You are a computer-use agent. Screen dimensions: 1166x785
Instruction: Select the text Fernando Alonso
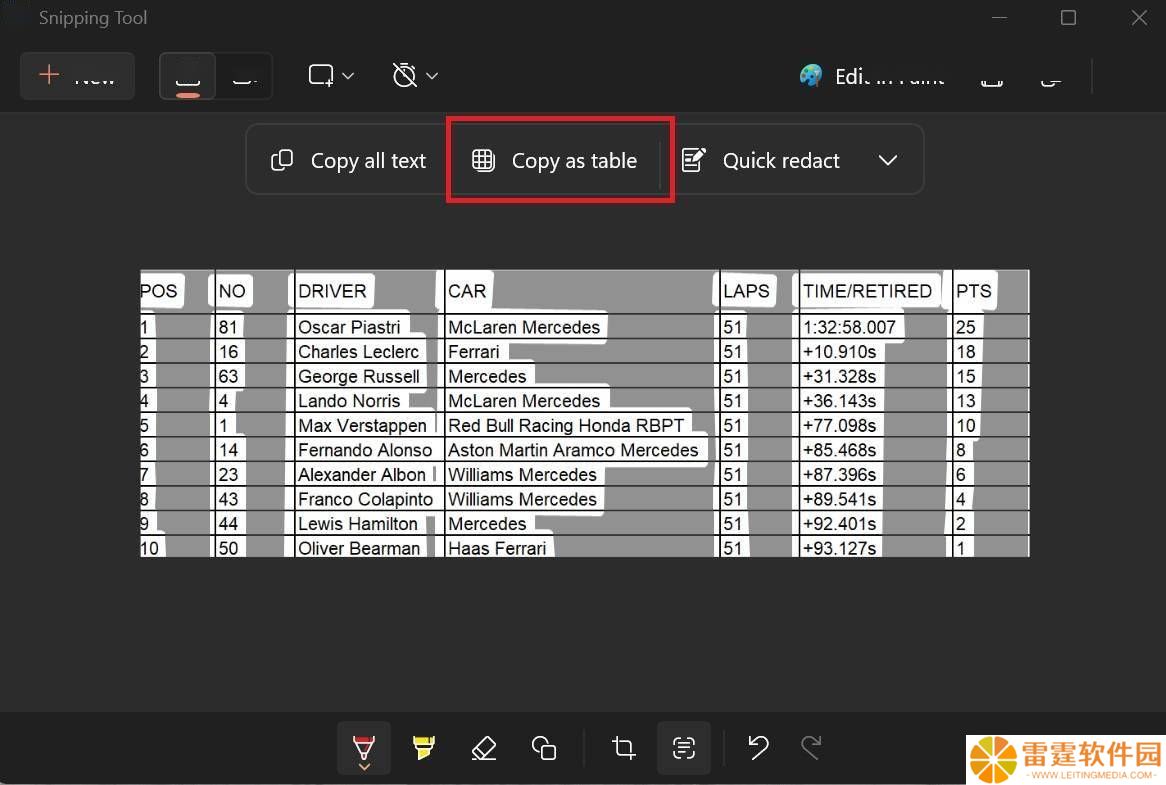pyautogui.click(x=365, y=450)
